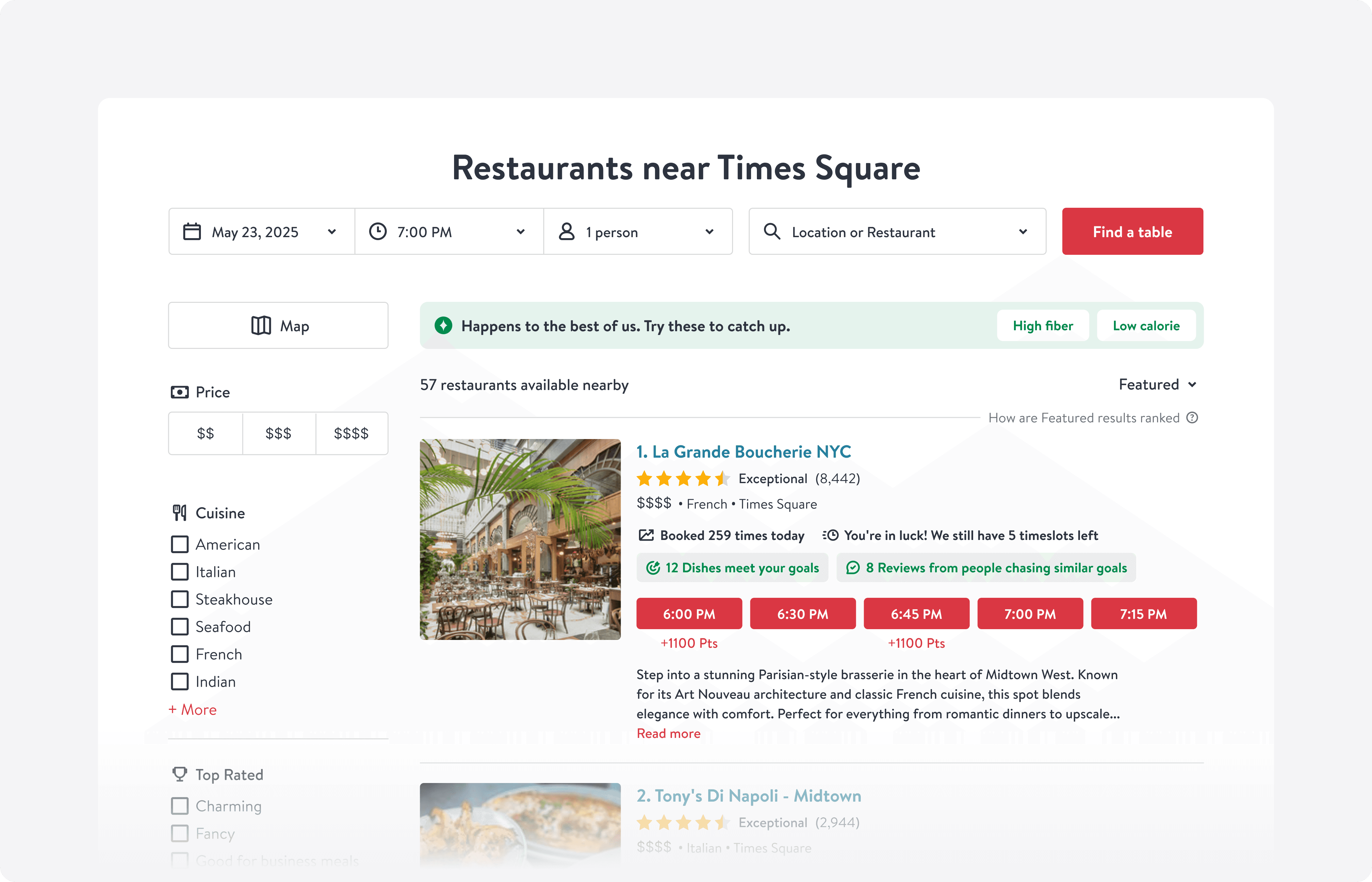Click the person icon in party size field
The width and height of the screenshot is (1372, 882).
tap(566, 231)
